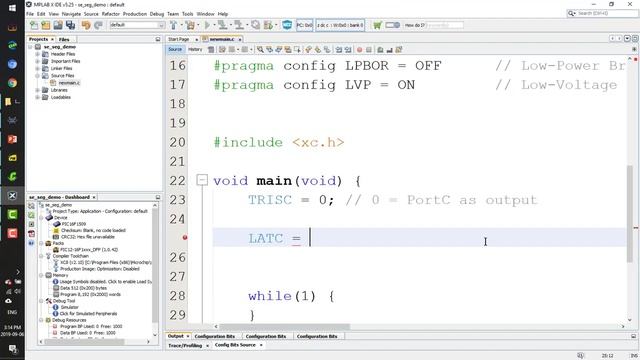Click the red record macro icon in editor toolbar
This screenshot has height=360, width=640.
click(x=360, y=50)
